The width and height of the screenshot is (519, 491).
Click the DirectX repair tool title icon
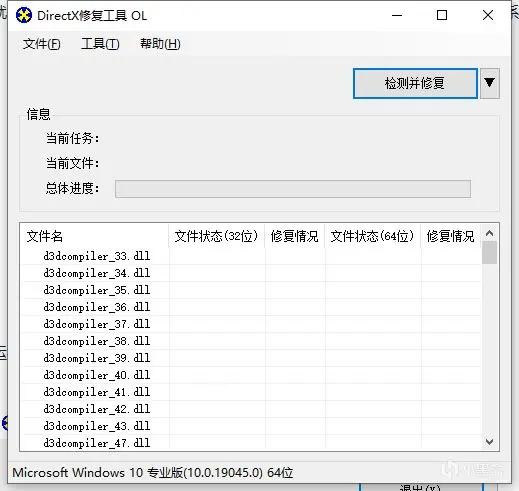[24, 15]
